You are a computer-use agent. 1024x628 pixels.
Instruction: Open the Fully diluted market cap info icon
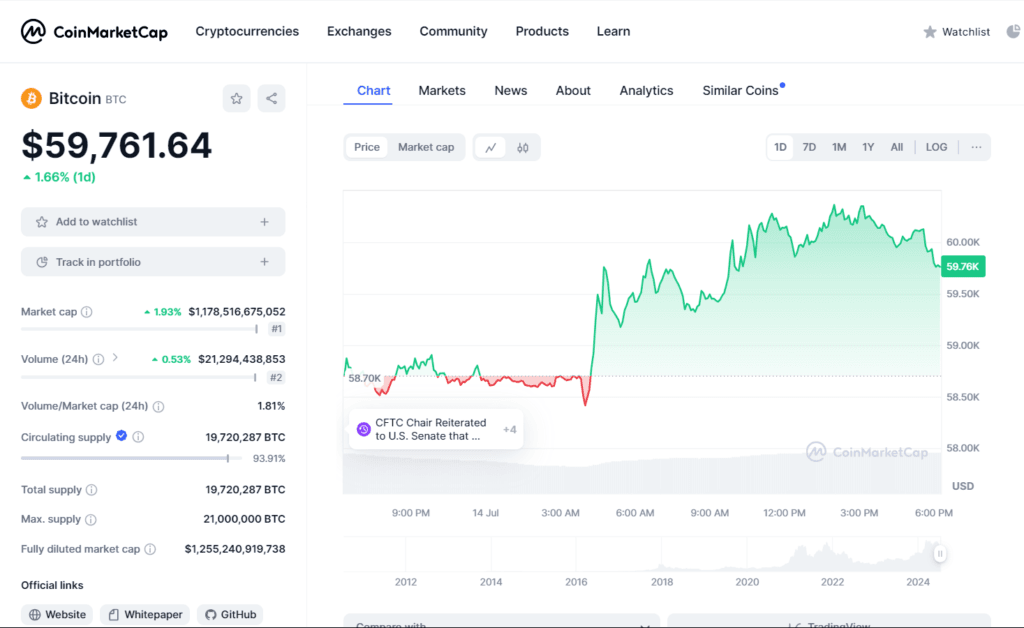[150, 549]
